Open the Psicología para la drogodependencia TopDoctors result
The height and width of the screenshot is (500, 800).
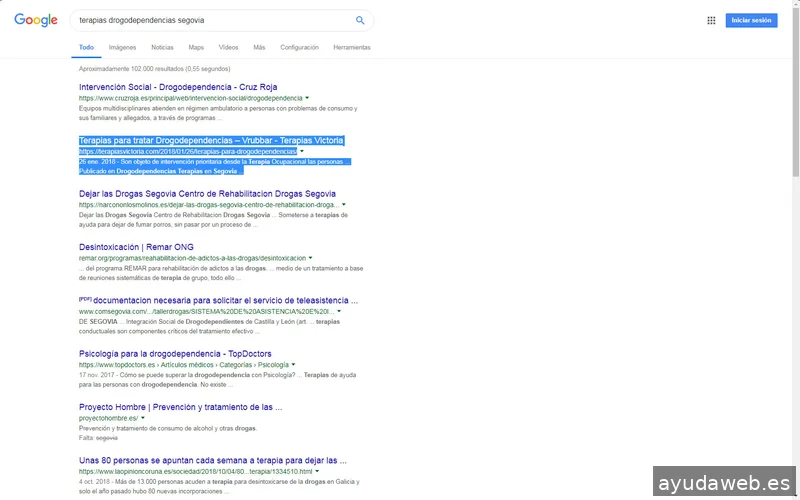tap(175, 354)
